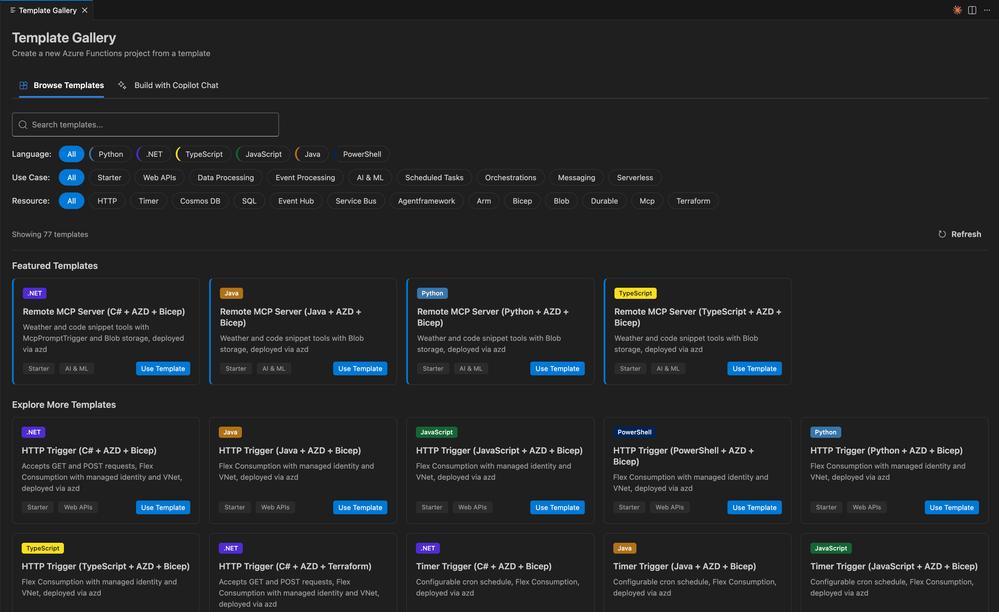This screenshot has width=999, height=612.
Task: Filter resource by HTTP
Action: click(107, 201)
